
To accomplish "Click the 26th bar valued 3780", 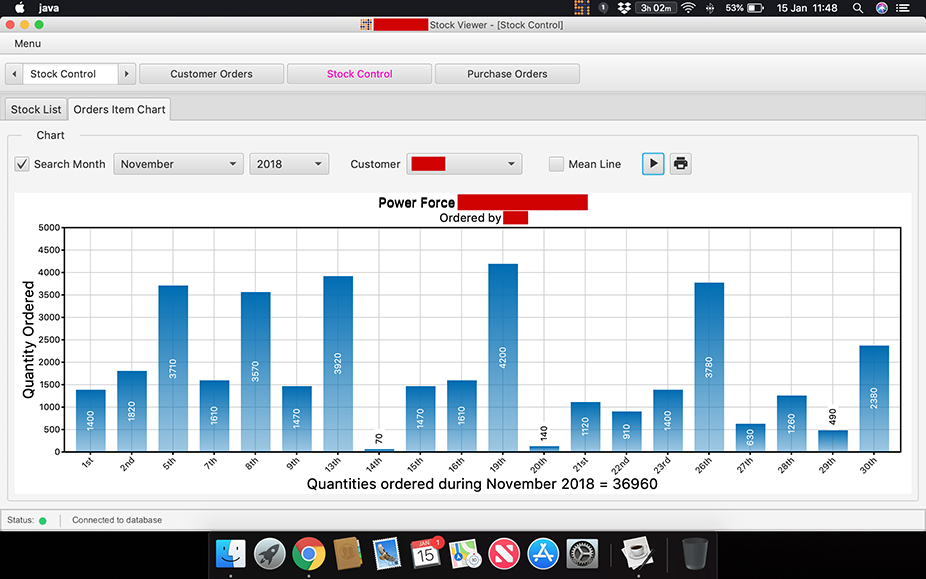I will click(709, 367).
